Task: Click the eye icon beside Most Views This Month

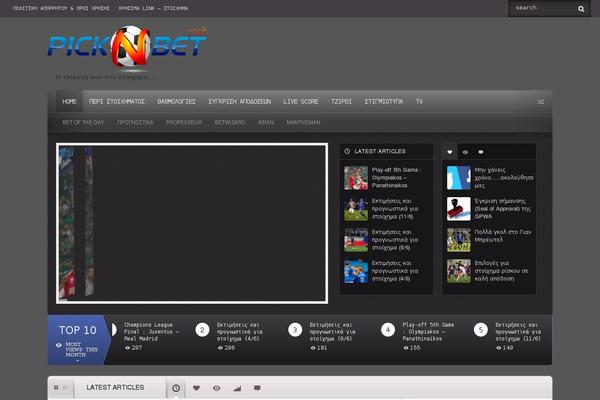Action: pos(59,345)
